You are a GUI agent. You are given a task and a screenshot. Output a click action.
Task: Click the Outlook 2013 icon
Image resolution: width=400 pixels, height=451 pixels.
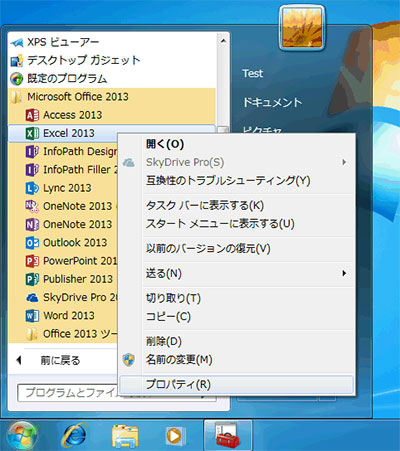point(32,243)
